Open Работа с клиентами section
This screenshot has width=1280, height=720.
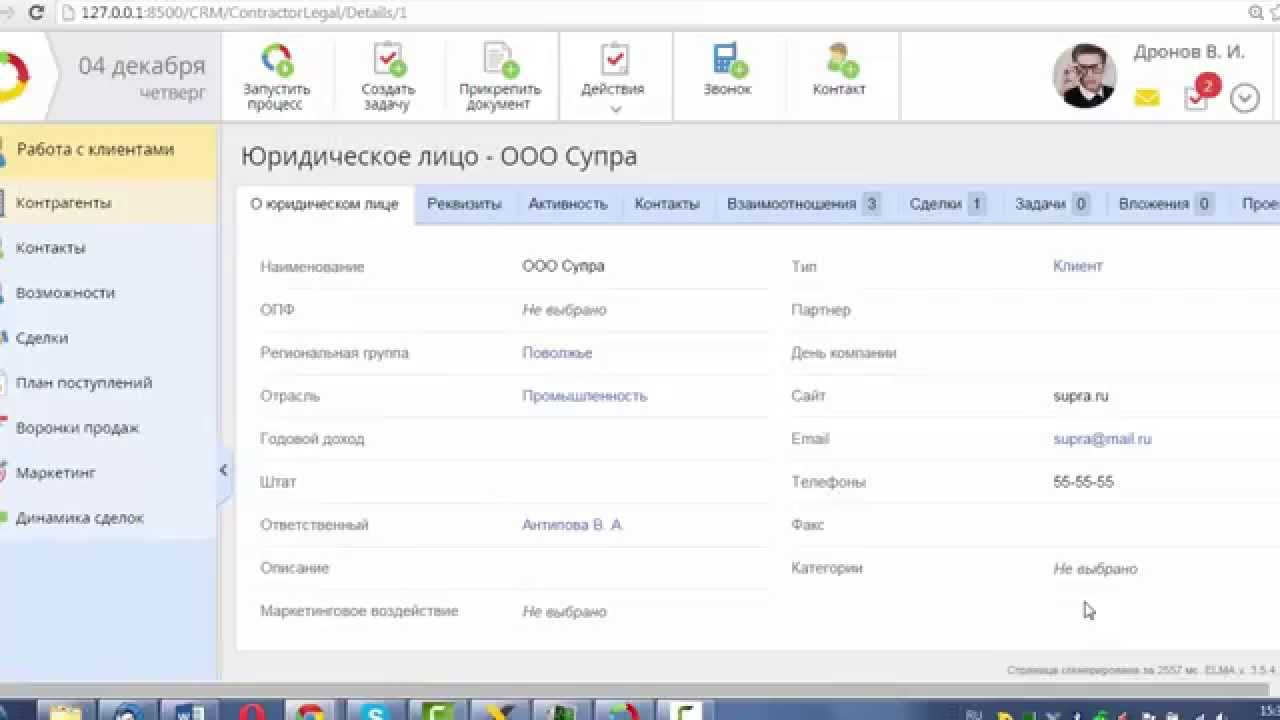point(95,149)
